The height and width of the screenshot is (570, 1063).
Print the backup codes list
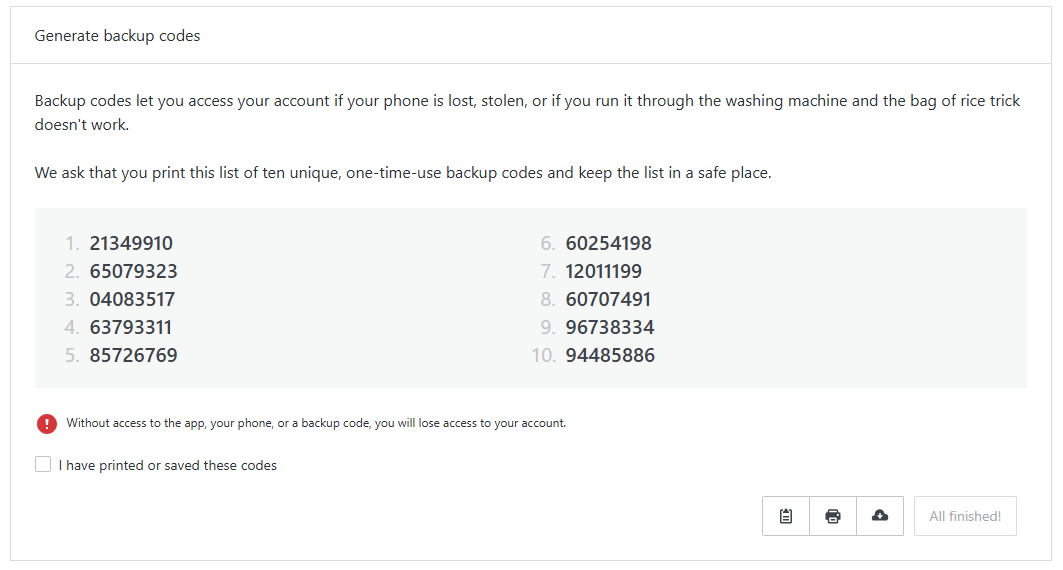click(833, 516)
